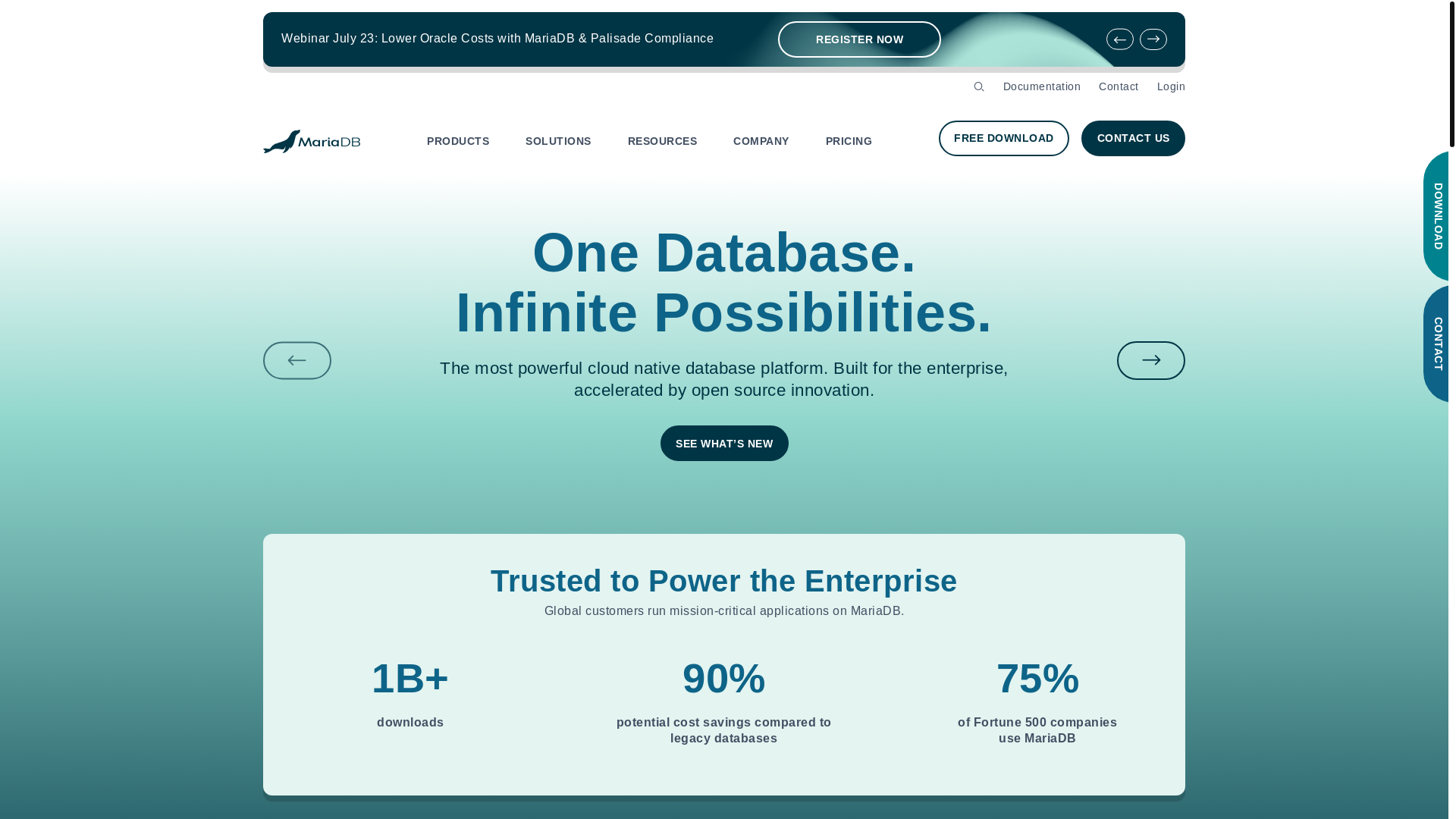Click the "90%" cost savings statistic
Viewport: 1456px width, 819px height.
point(724,679)
